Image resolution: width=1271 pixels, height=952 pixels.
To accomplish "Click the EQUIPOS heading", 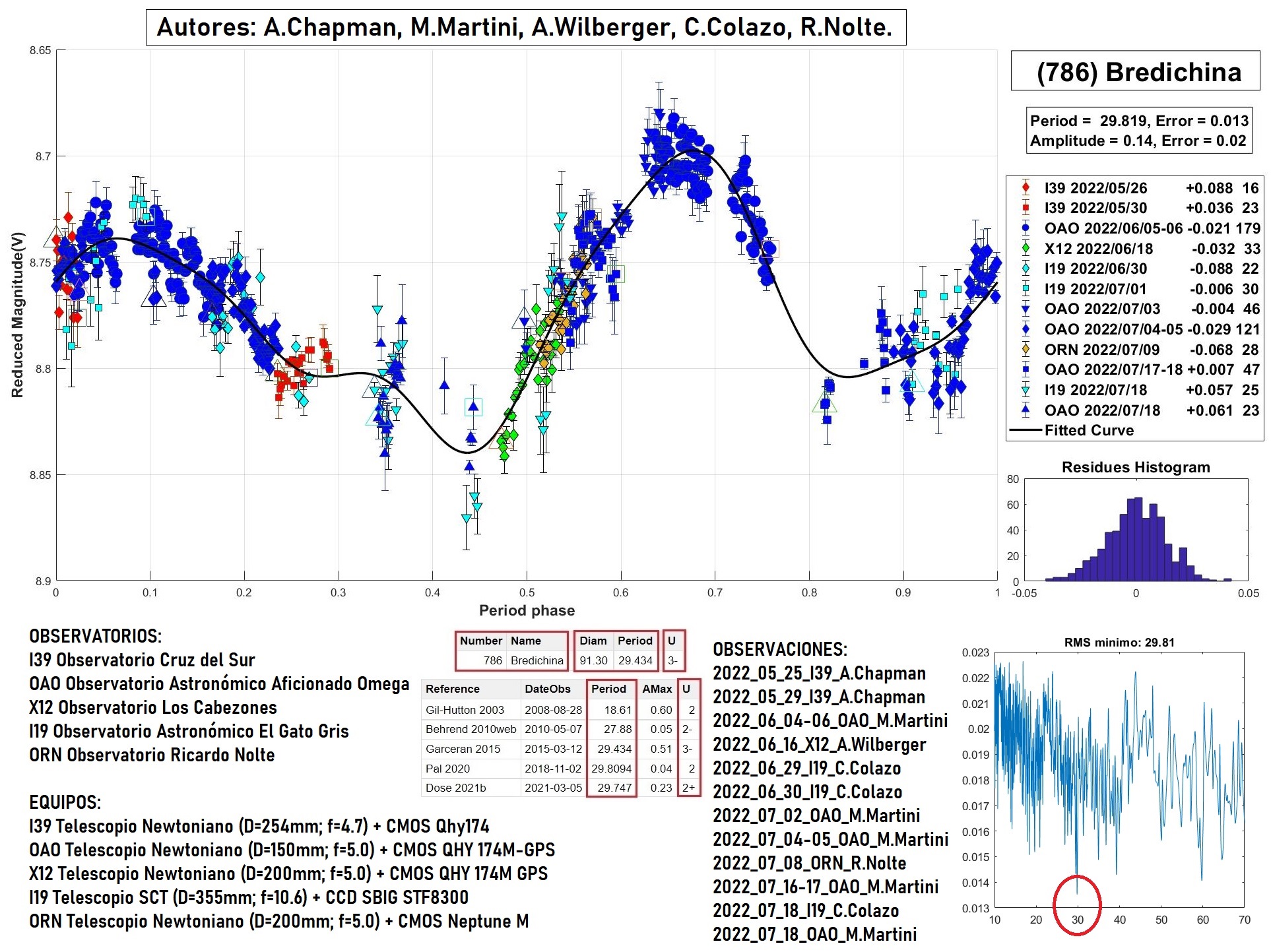I will pos(65,802).
